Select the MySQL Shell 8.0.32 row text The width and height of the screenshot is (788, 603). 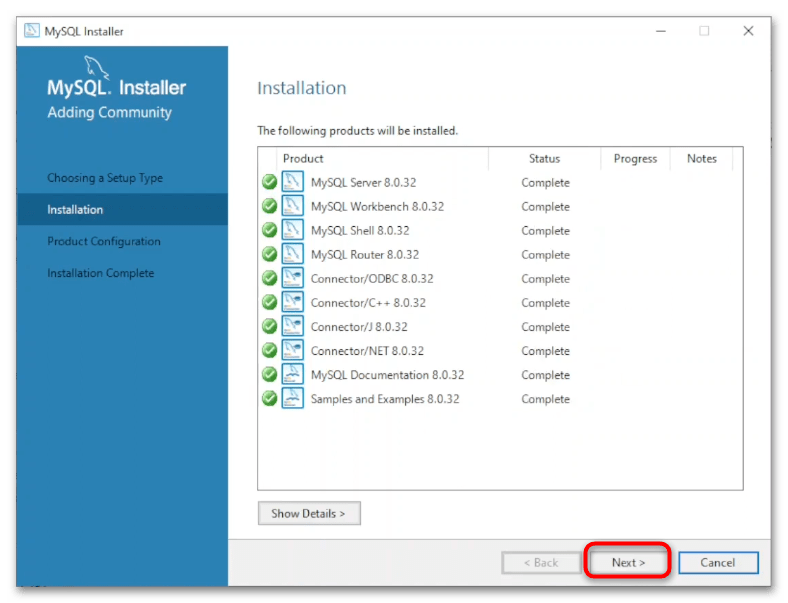click(x=360, y=231)
